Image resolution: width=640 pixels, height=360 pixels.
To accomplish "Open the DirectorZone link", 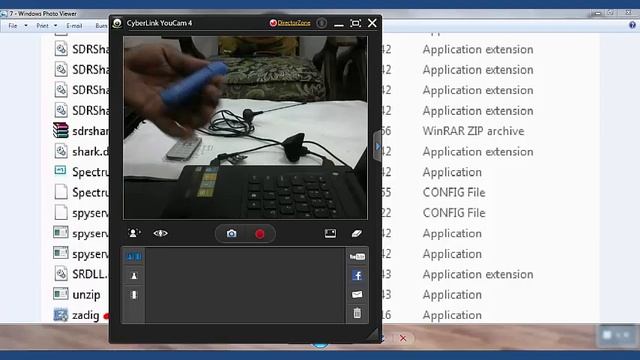I will [x=293, y=23].
